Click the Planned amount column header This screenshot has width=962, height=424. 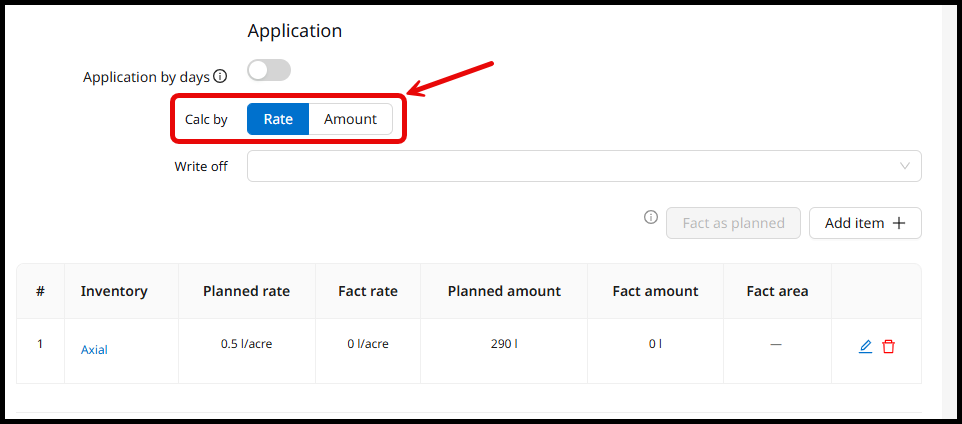pos(504,291)
